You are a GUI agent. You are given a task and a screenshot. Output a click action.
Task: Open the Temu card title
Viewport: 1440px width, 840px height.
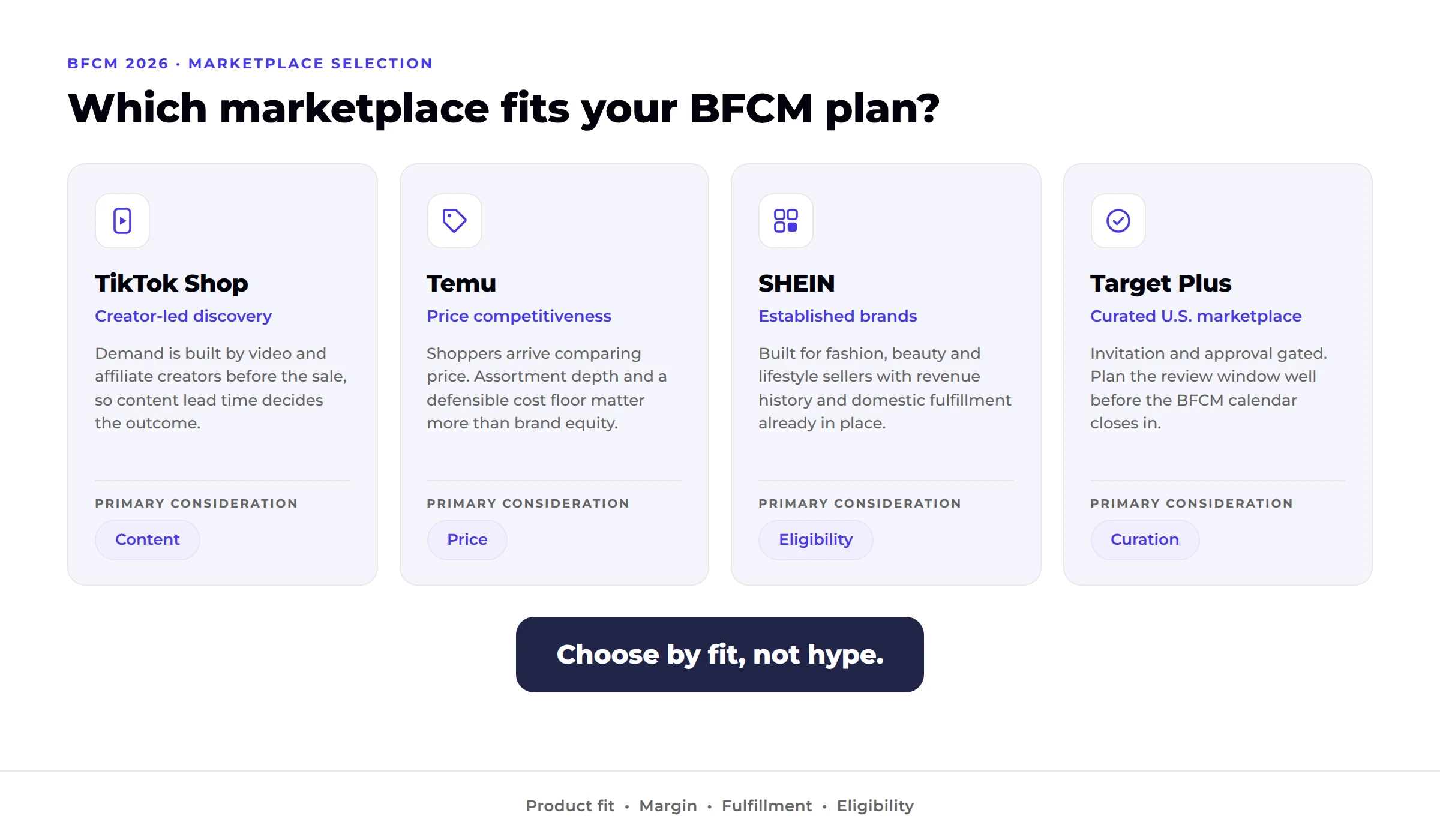(461, 283)
